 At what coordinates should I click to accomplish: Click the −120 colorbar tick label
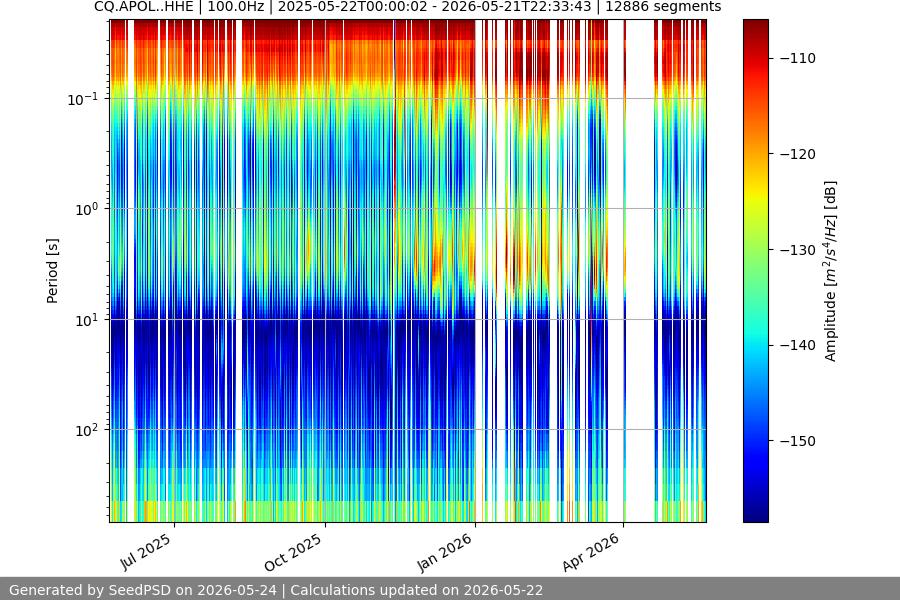point(798,154)
